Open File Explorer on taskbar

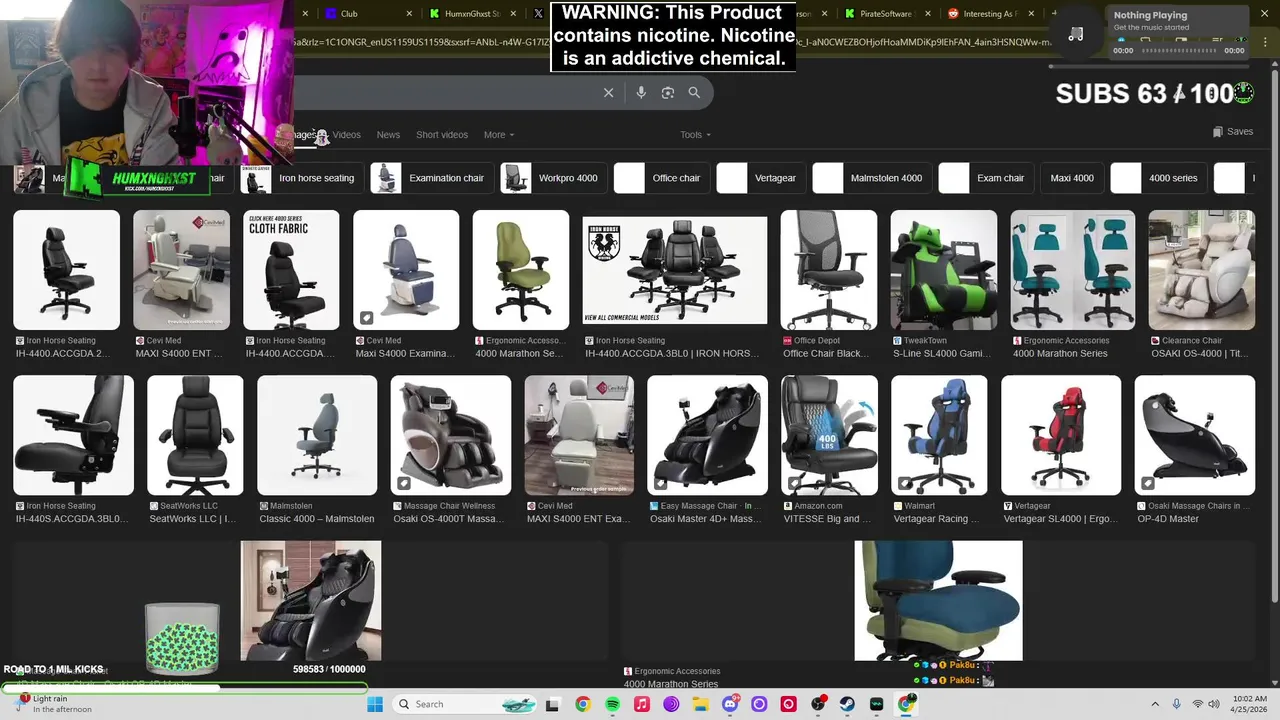pos(700,704)
